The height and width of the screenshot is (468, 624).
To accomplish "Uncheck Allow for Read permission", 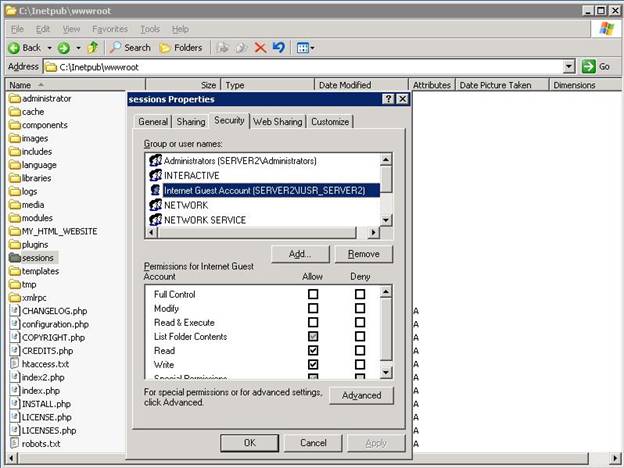I will 313,351.
